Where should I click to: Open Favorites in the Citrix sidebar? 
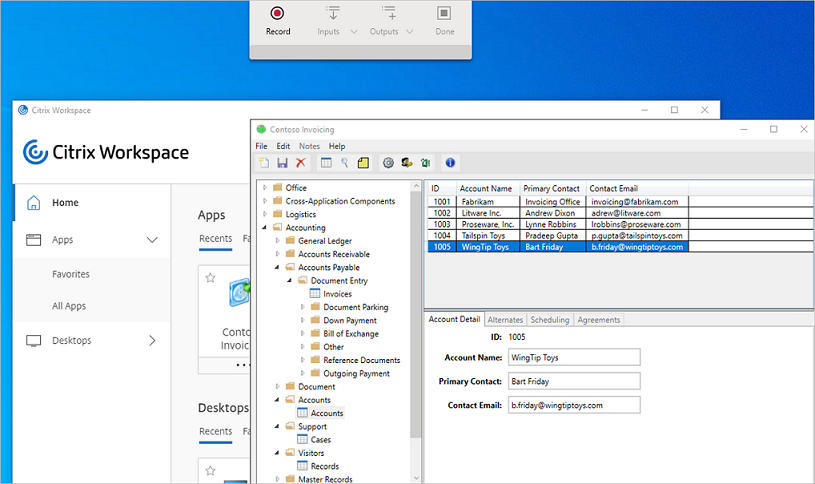71,274
